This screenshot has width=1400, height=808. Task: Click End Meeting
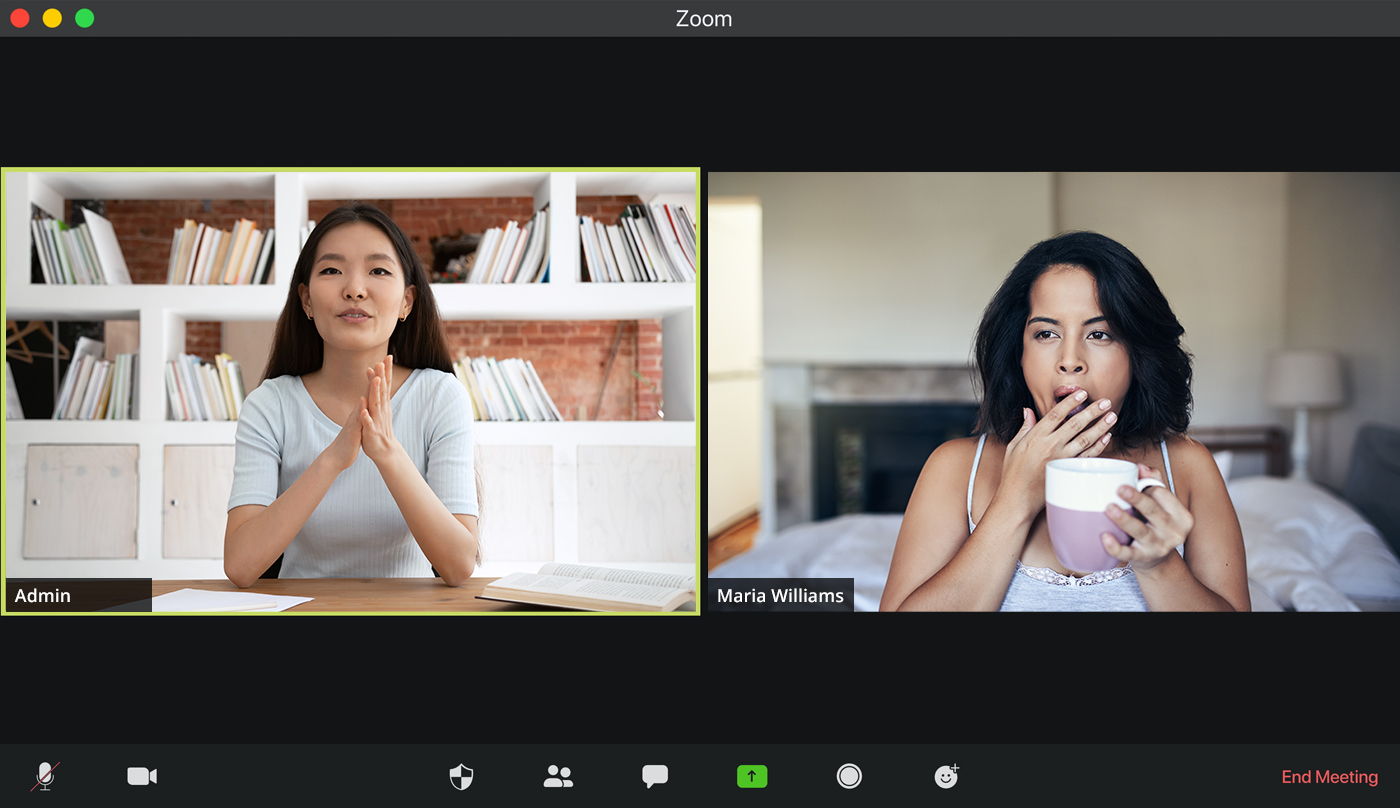pyautogui.click(x=1332, y=776)
